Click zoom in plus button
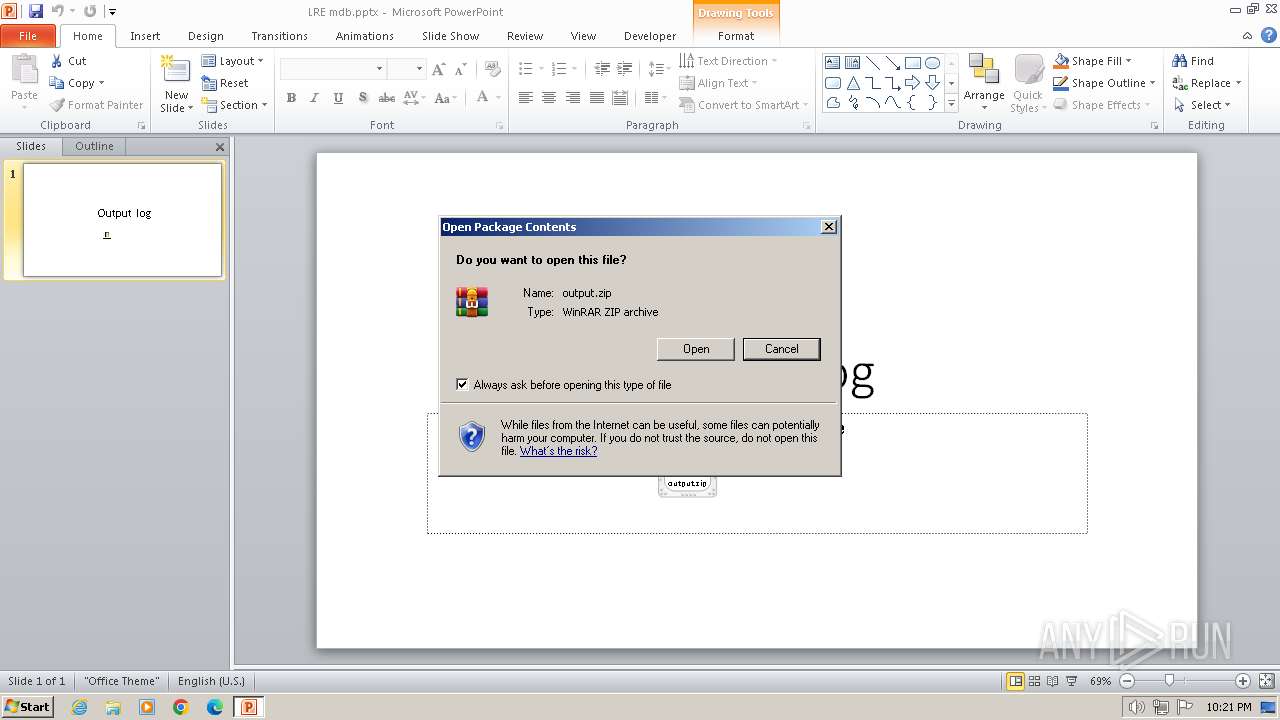 [1243, 681]
